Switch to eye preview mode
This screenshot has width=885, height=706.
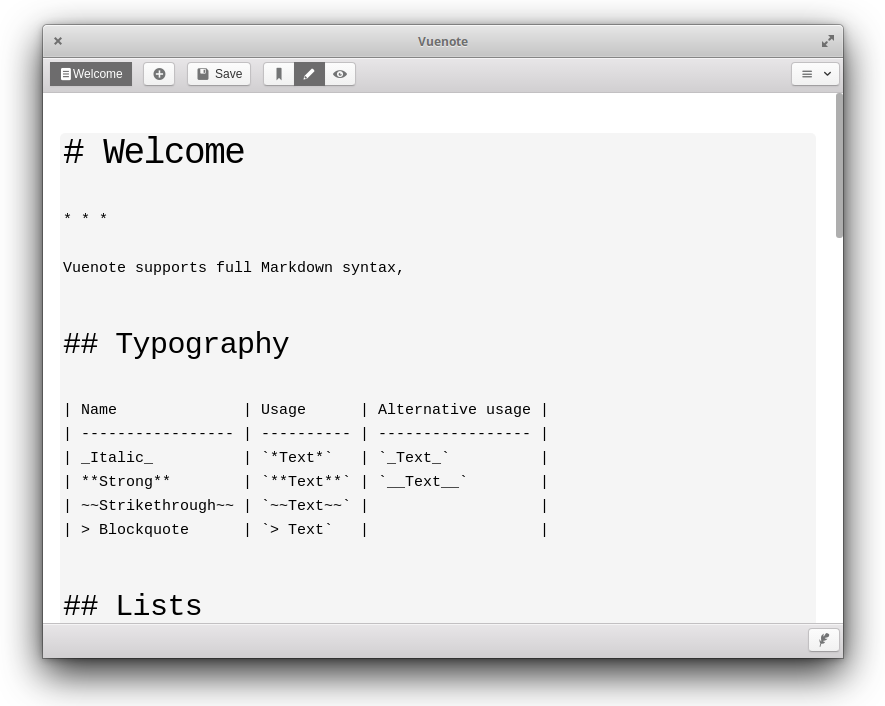[340, 74]
